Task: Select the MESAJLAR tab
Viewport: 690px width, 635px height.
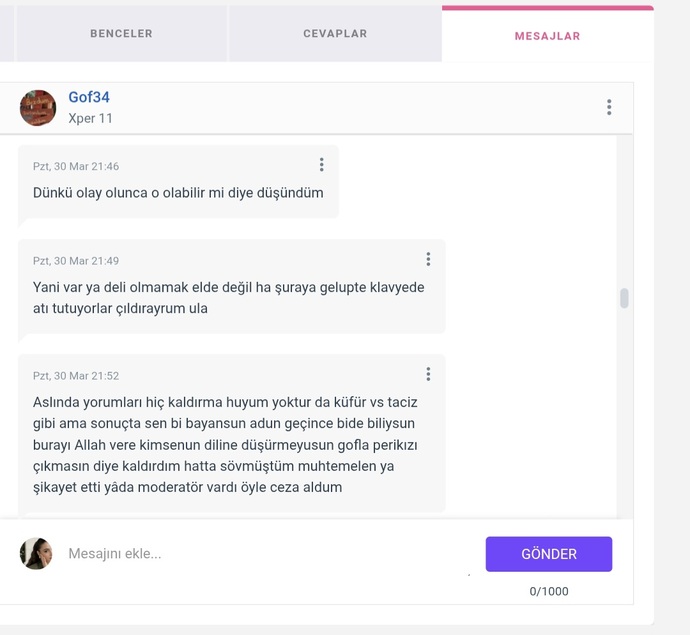Action: [547, 36]
